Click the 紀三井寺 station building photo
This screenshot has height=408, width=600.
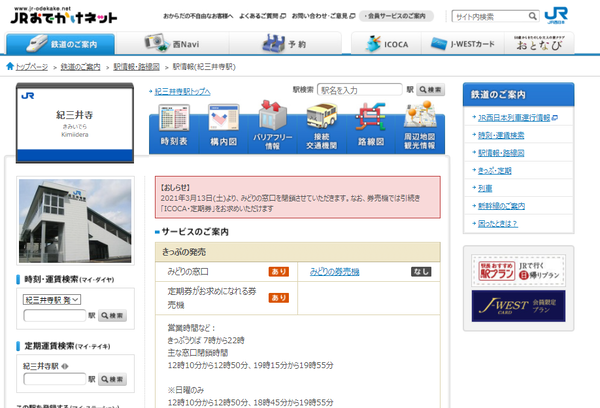tap(75, 221)
